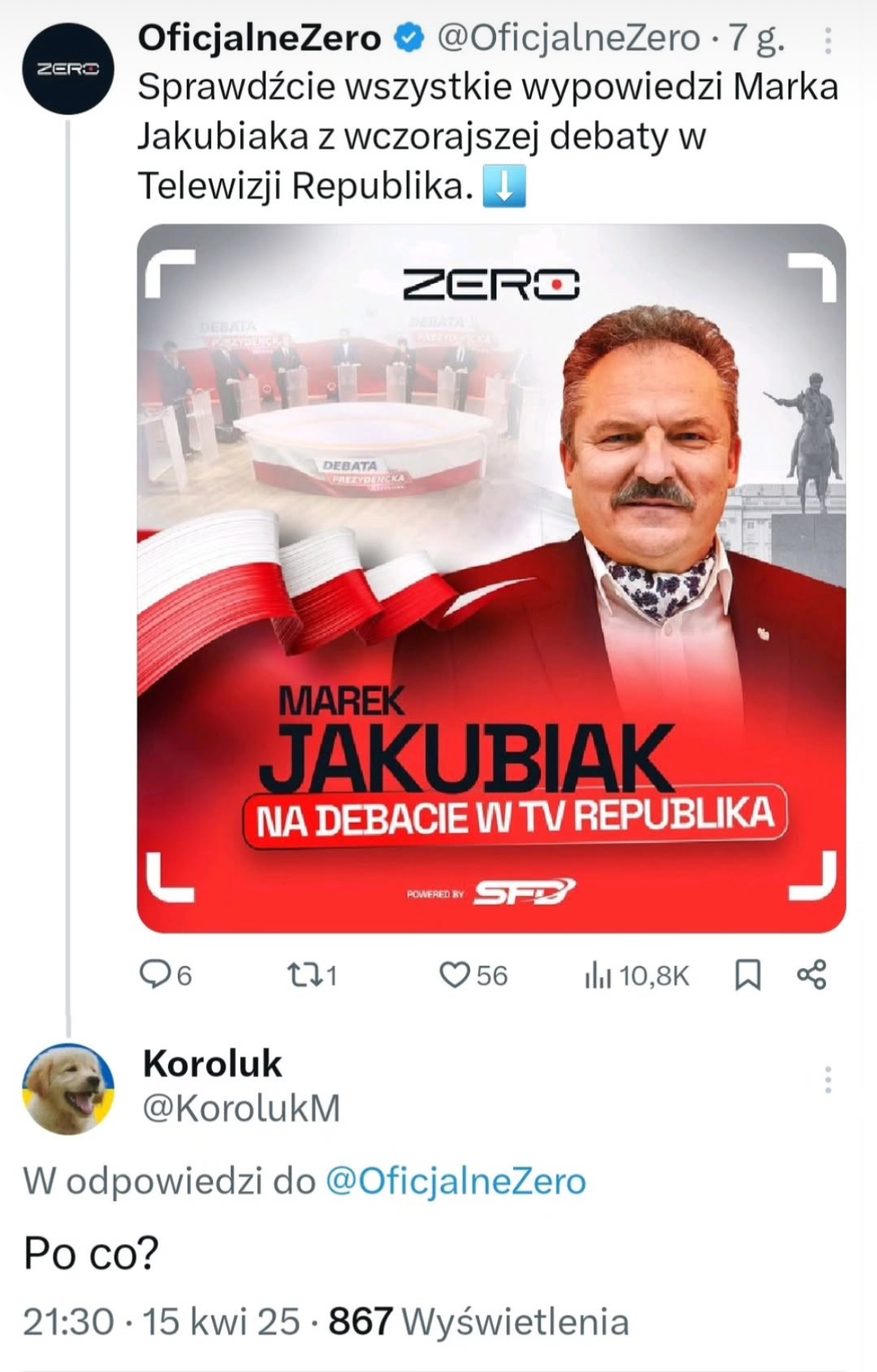Screen dimensions: 877x1372
Task: Click the 7 g. post timestamp
Action: [x=756, y=39]
